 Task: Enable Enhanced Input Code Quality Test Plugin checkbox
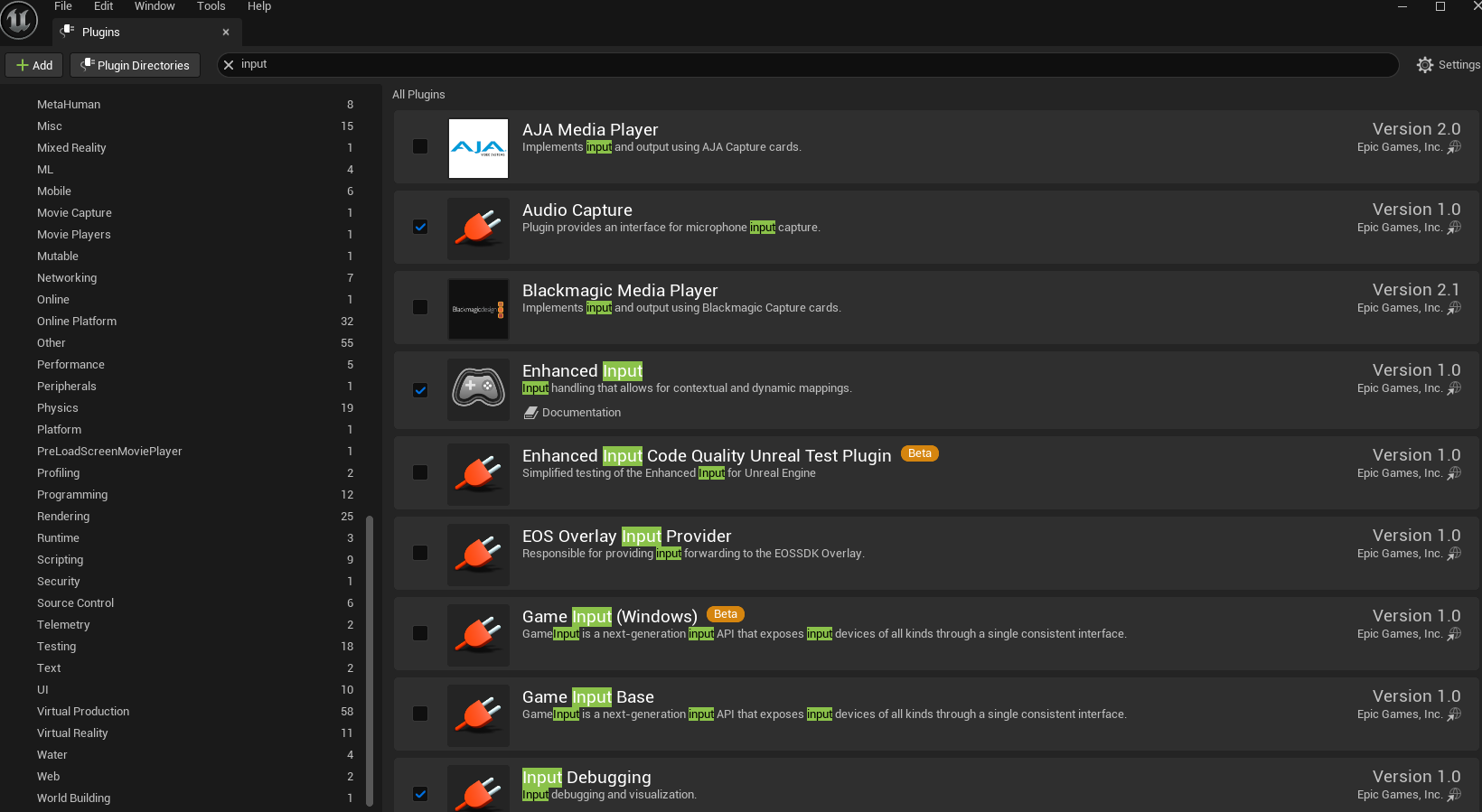tap(420, 472)
